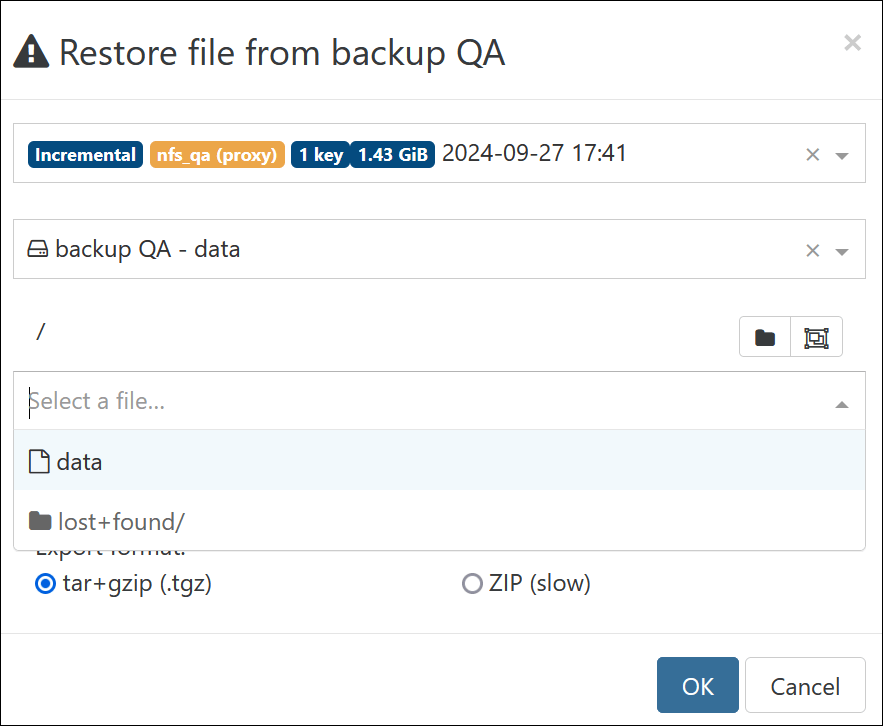Click the Select a file search field
This screenshot has width=883, height=726.
coord(428,401)
